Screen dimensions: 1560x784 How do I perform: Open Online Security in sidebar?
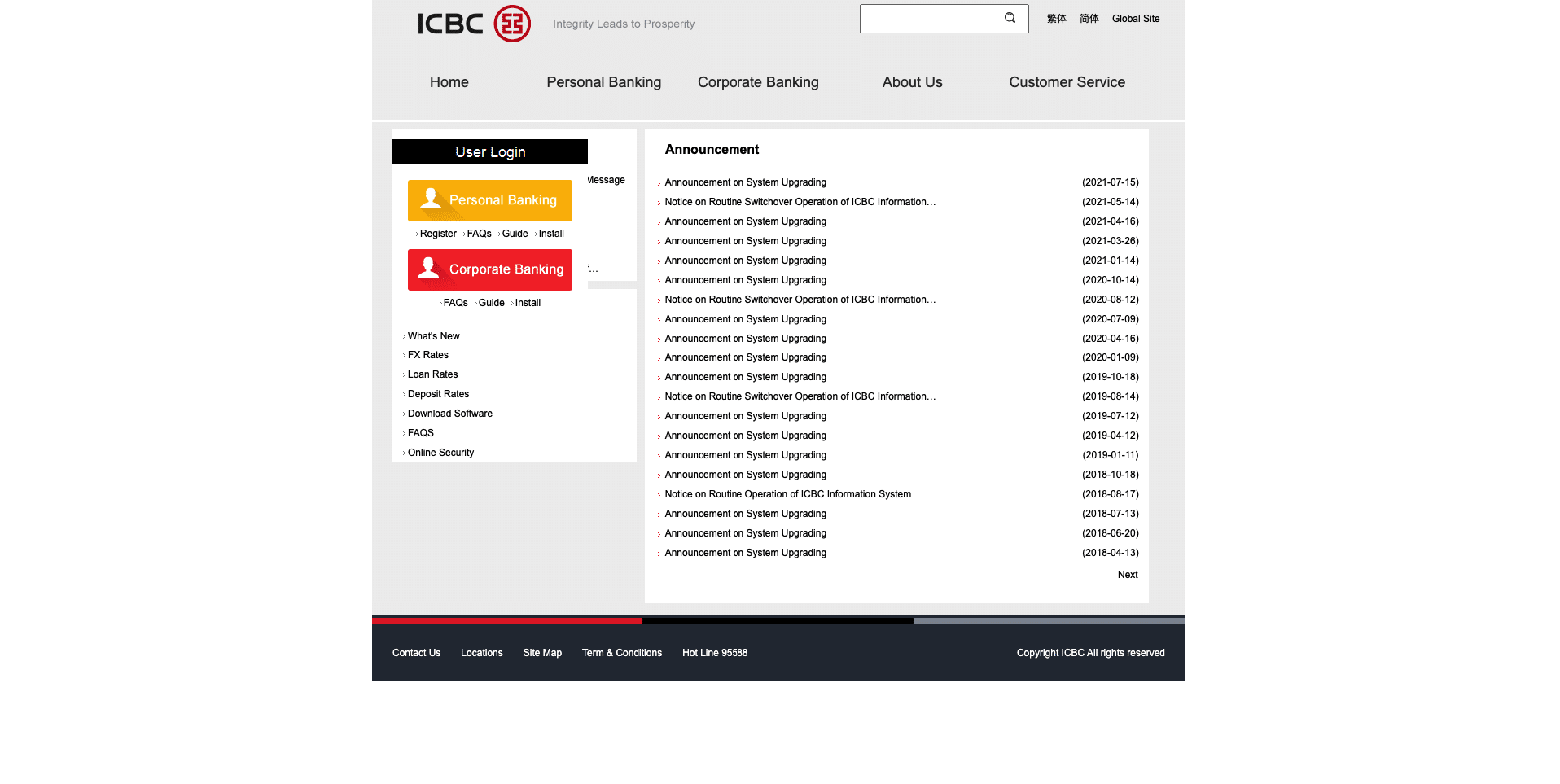click(440, 453)
